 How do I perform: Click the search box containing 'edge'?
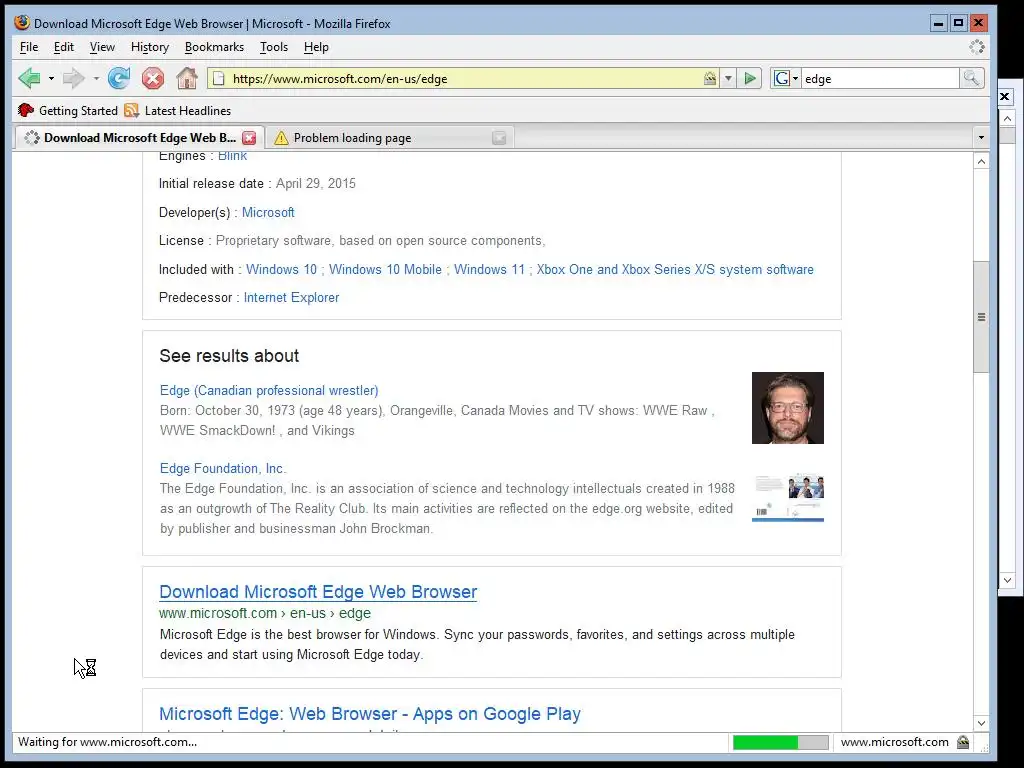[x=879, y=79]
